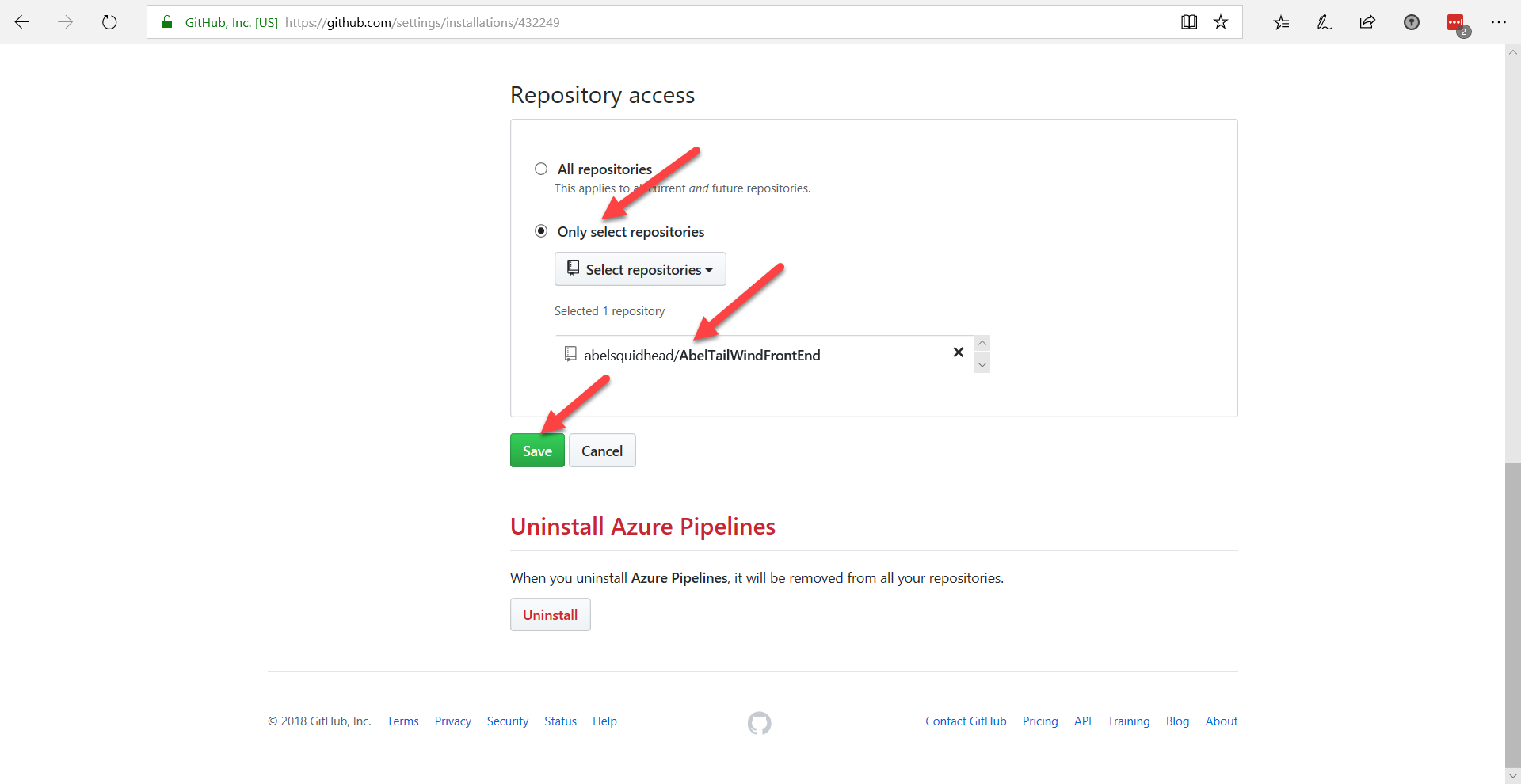Click the Repository access heading

[602, 95]
